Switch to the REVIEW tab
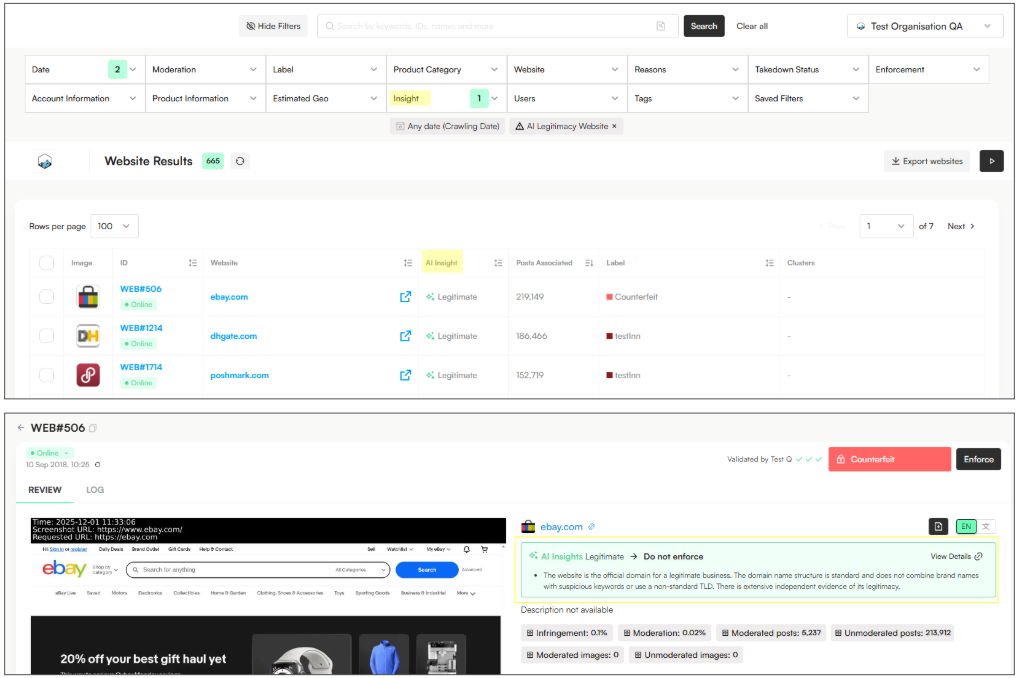This screenshot has width=1018, height=678. click(x=45, y=490)
